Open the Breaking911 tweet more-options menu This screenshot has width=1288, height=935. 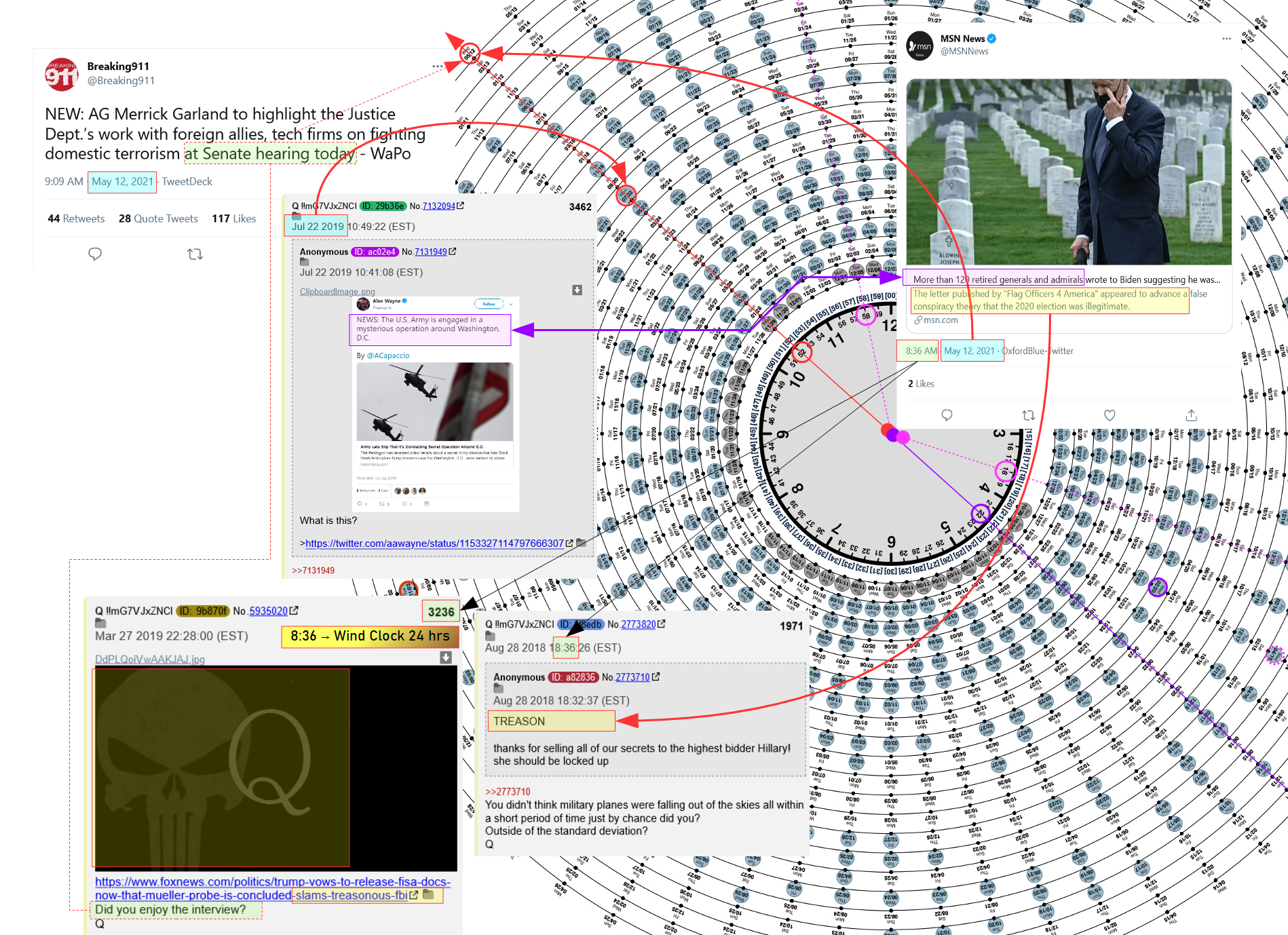coord(438,66)
